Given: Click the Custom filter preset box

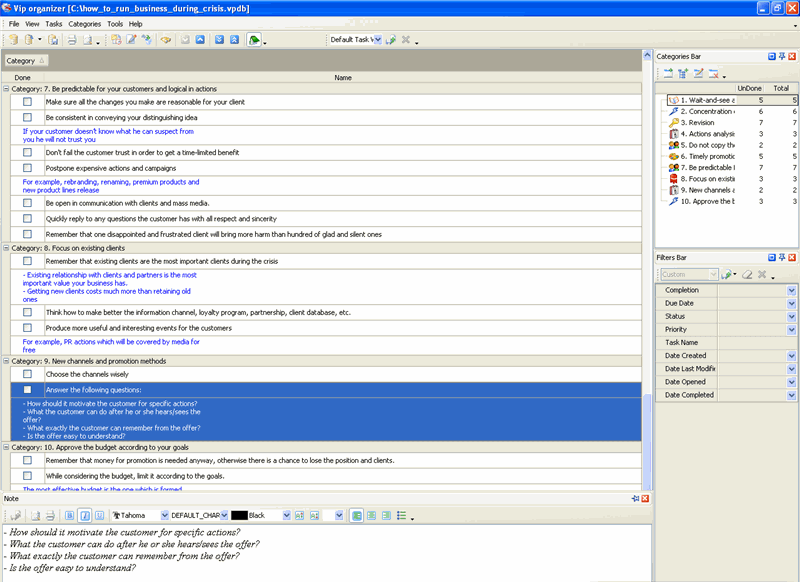Looking at the screenshot, I should pyautogui.click(x=689, y=274).
